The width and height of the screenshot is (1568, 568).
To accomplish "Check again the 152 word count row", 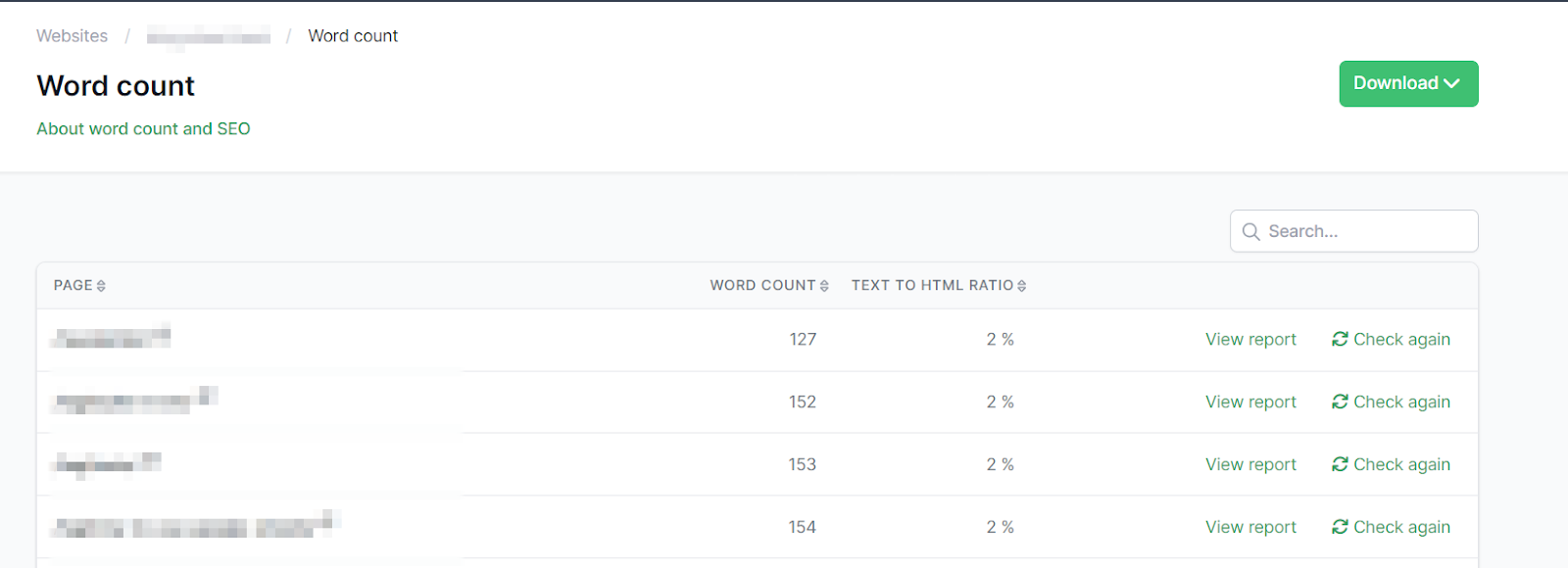I will (x=1391, y=402).
